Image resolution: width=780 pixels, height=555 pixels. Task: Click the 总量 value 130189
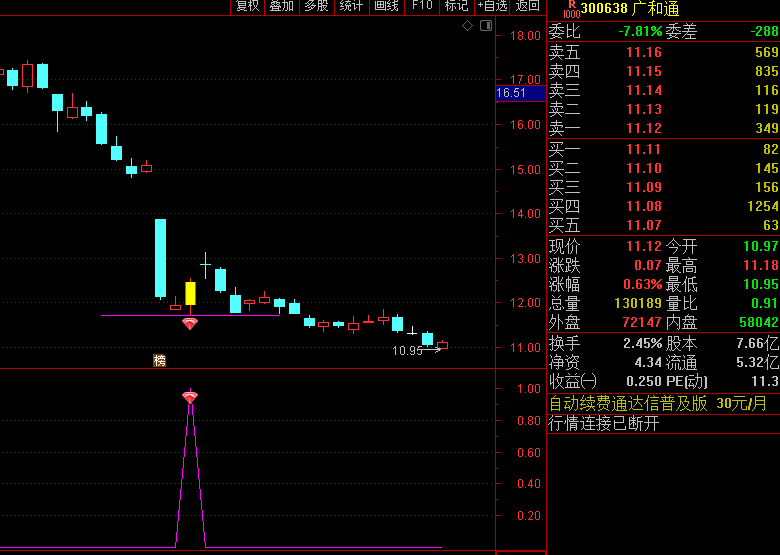coord(638,303)
